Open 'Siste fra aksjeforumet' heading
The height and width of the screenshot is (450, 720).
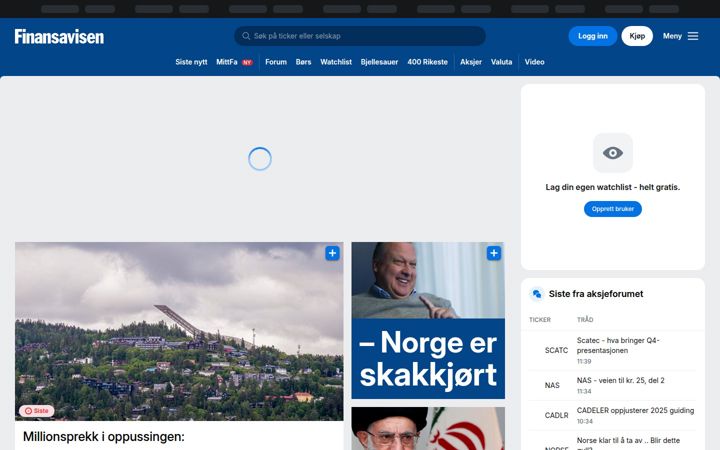596,294
